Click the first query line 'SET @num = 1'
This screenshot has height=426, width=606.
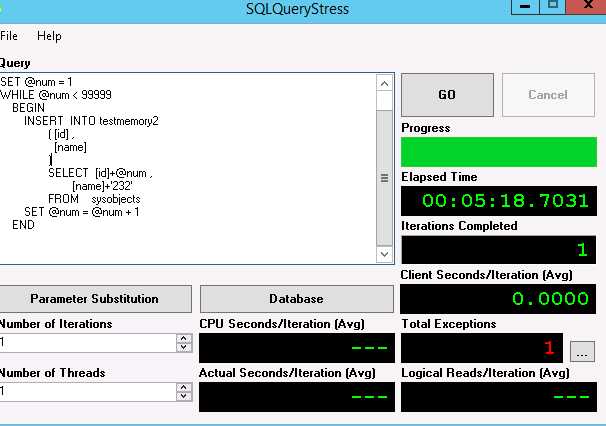click(36, 82)
